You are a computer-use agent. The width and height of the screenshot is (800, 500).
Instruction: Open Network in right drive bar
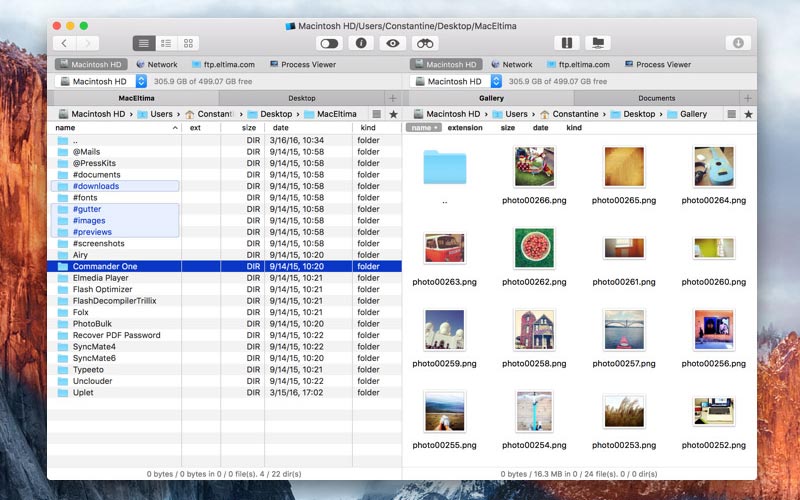pos(512,64)
